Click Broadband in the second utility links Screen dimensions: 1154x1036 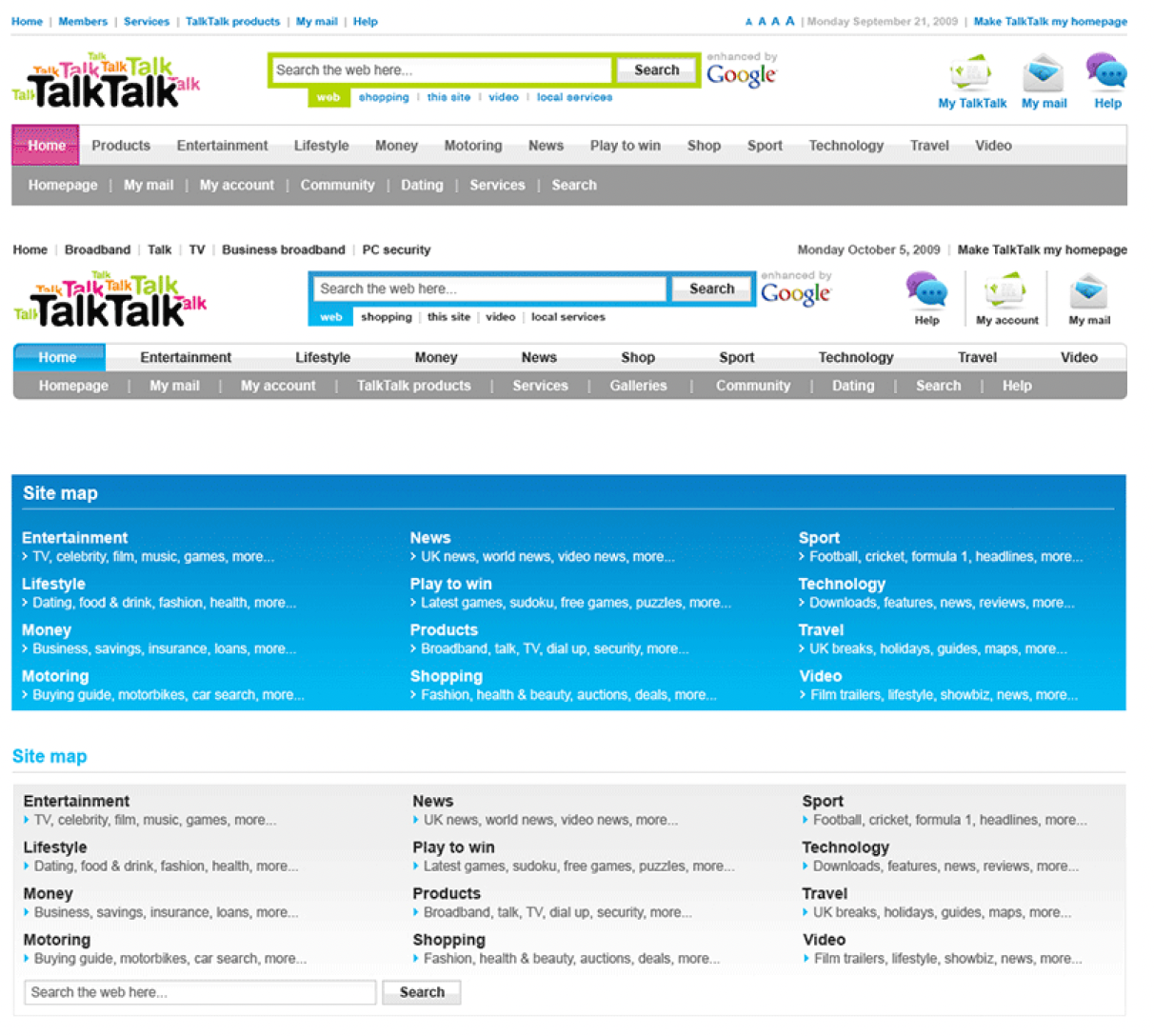coord(97,249)
